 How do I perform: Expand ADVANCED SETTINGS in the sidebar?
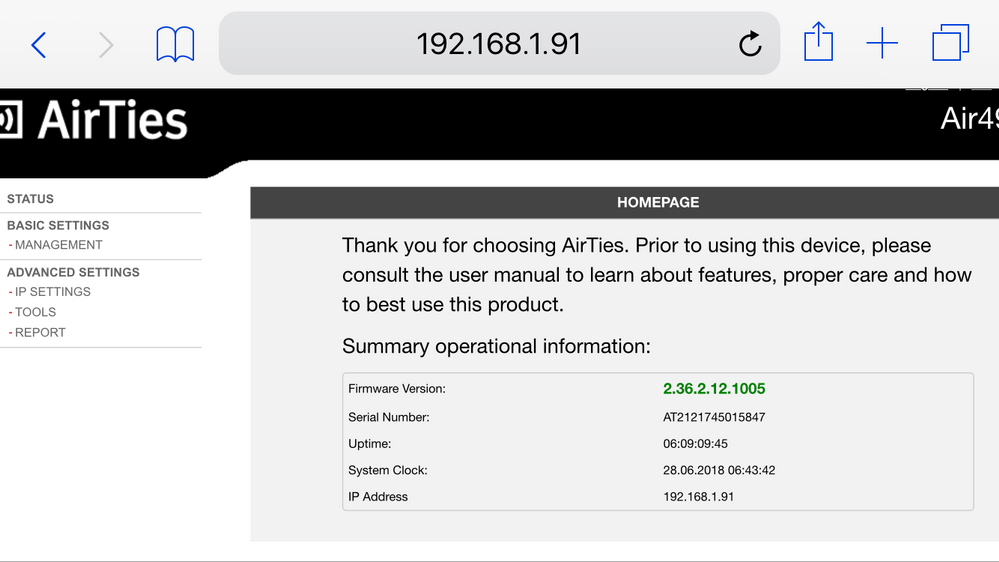pos(73,272)
